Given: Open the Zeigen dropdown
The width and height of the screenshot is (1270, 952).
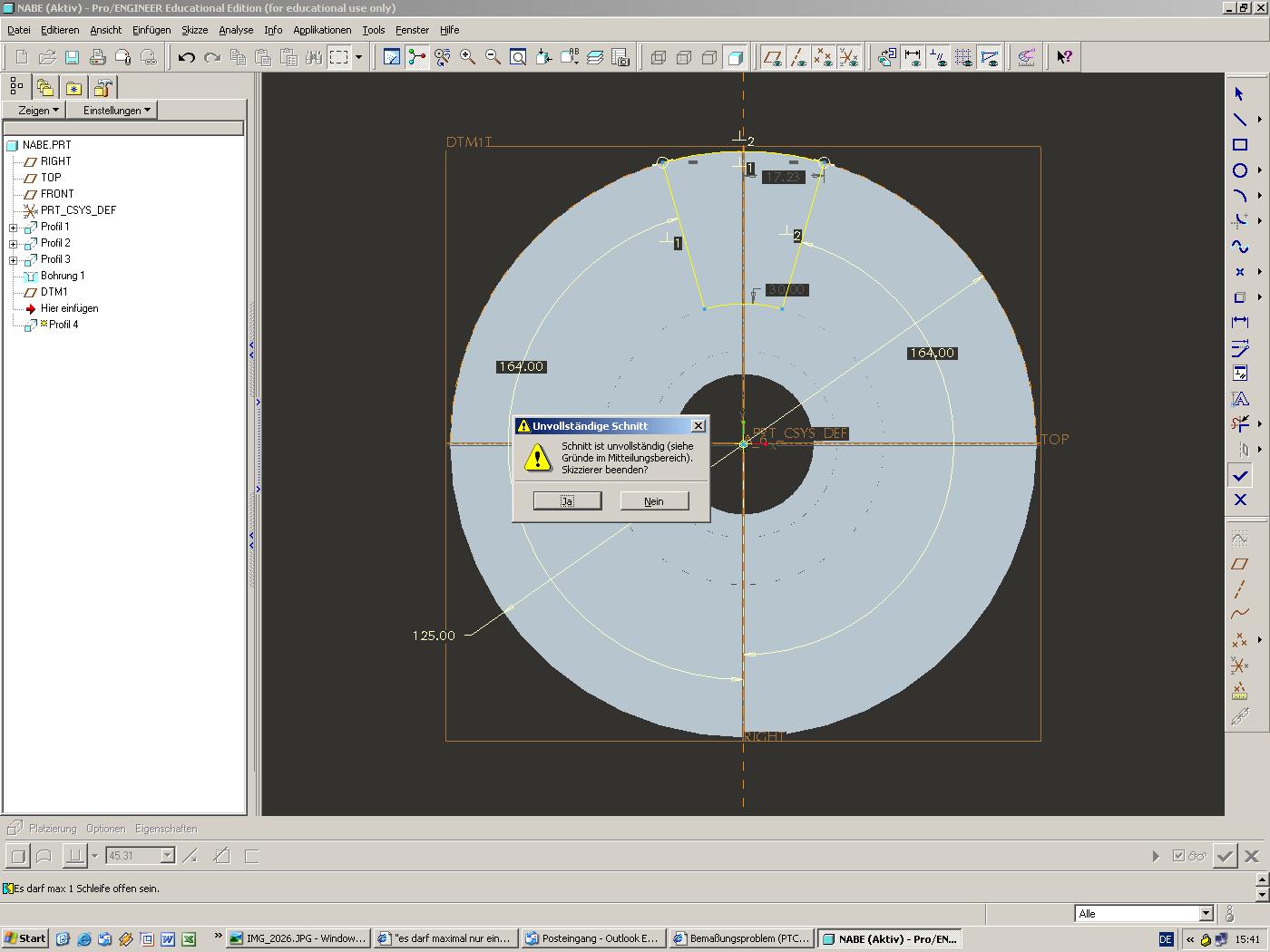Looking at the screenshot, I should [x=39, y=111].
